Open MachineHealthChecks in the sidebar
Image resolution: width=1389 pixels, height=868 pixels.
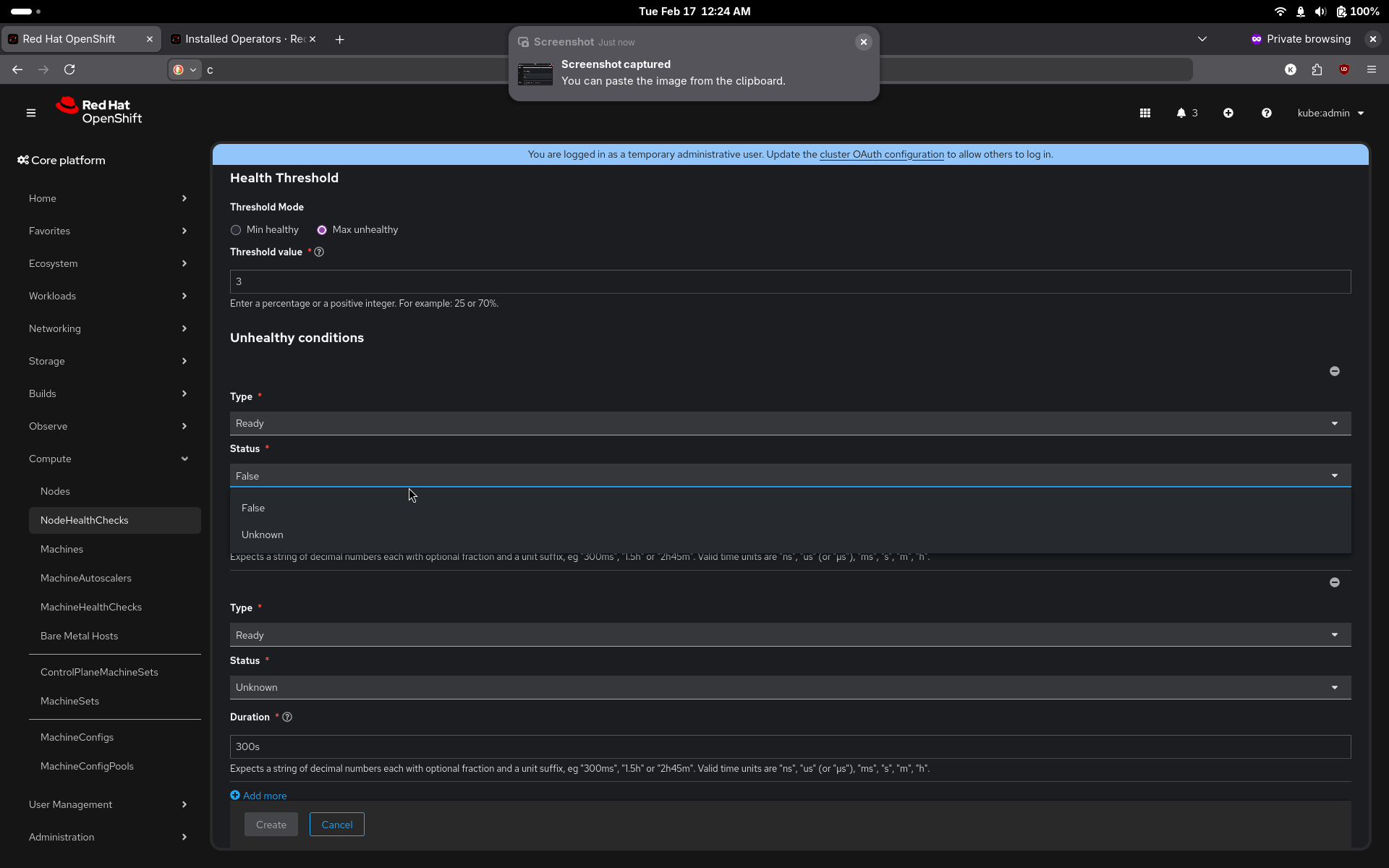pos(91,607)
